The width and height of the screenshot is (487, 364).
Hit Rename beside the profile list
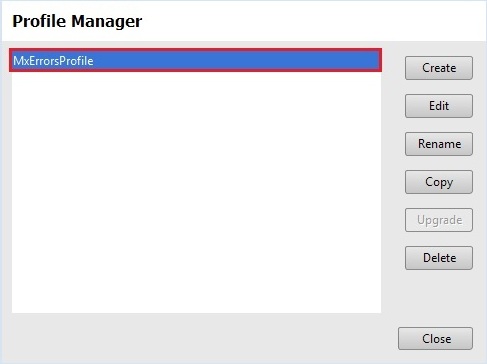(x=439, y=144)
